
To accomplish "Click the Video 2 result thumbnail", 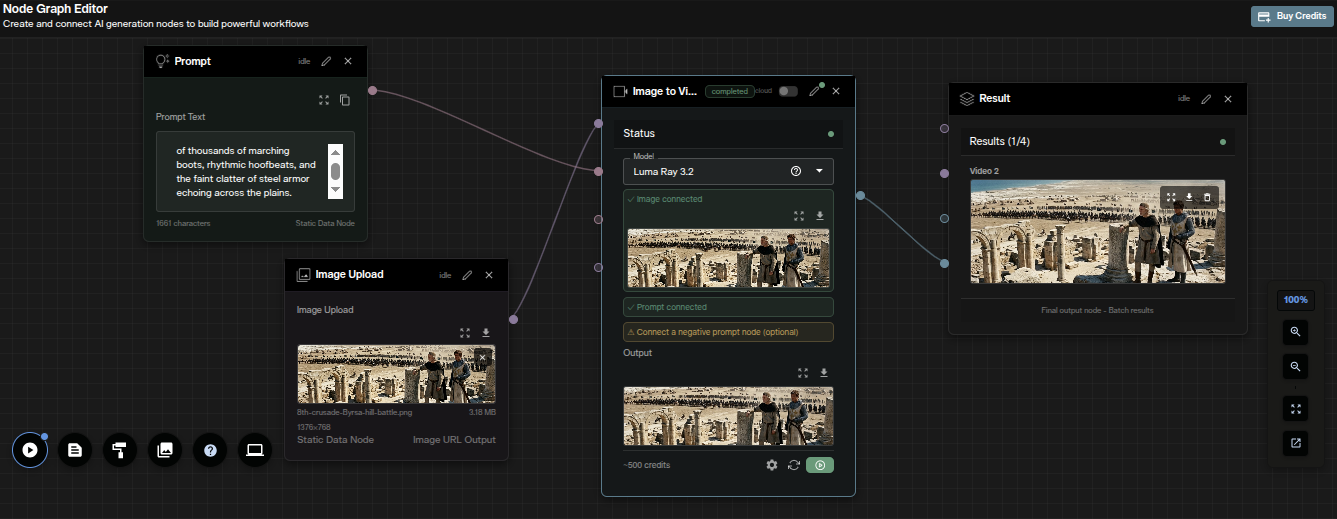I will pyautogui.click(x=1097, y=232).
